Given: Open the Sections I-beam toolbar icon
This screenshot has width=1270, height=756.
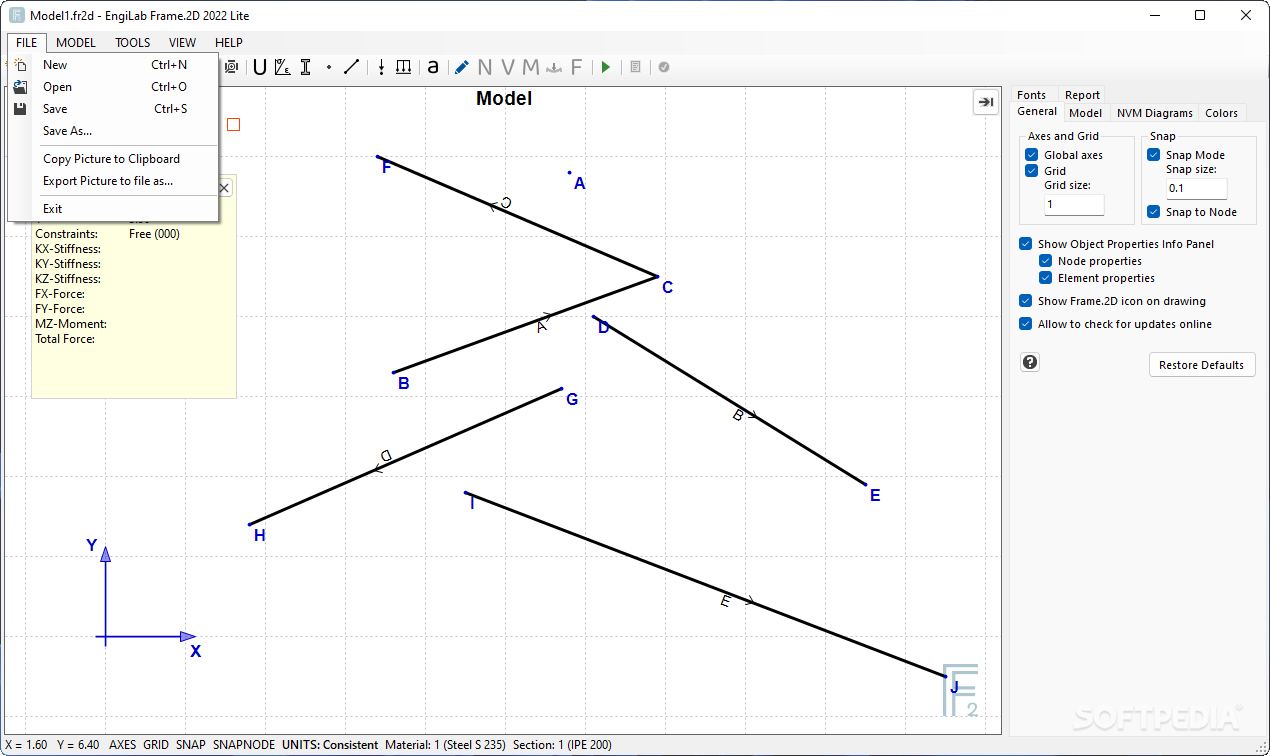Looking at the screenshot, I should pos(306,67).
